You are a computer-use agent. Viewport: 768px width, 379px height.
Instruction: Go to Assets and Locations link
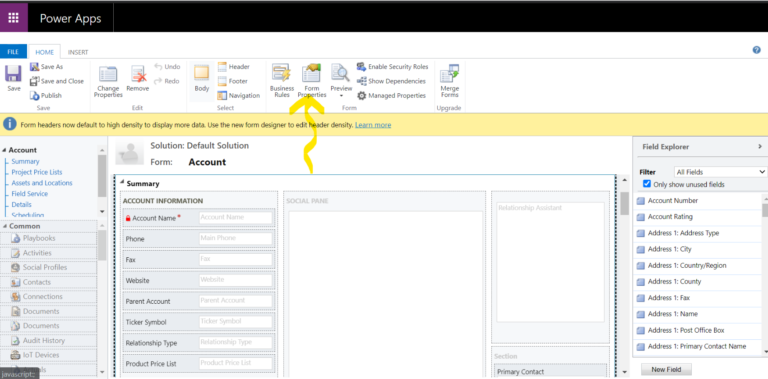pyautogui.click(x=42, y=183)
